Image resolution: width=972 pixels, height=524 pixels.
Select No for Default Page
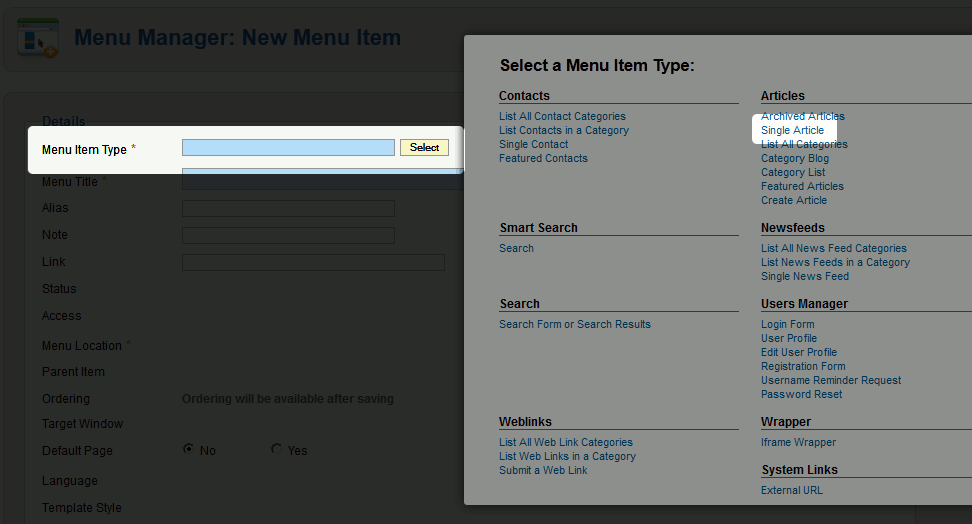(x=188, y=449)
